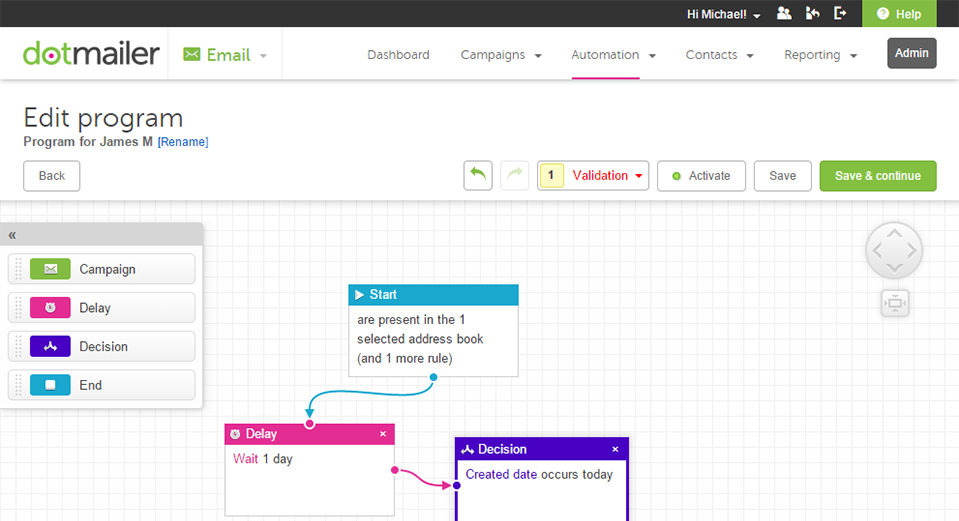This screenshot has height=521, width=959.
Task: Select the green Campaign node icon
Action: (50, 269)
